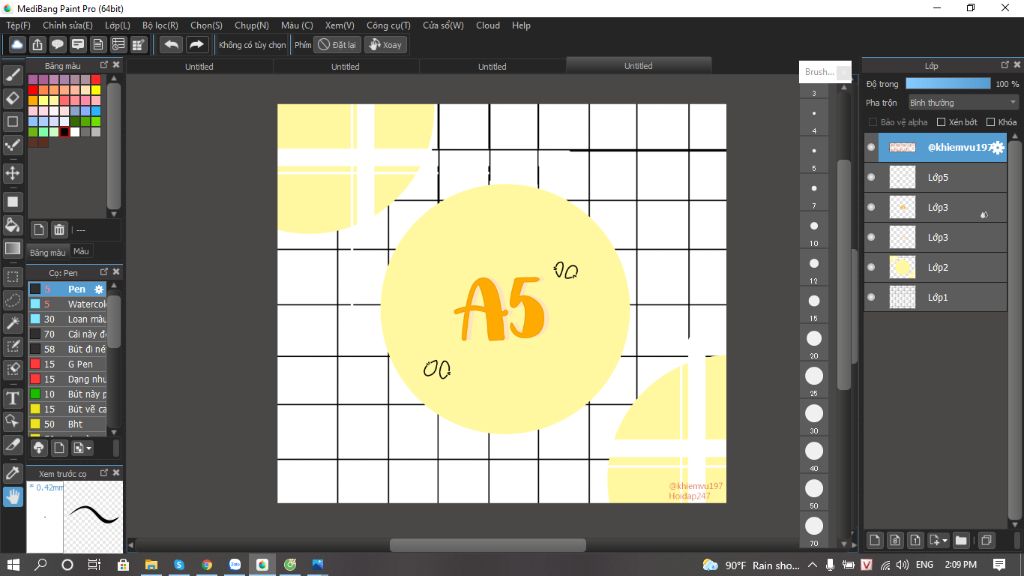
Task: Open the Lớp(L) menu
Action: (118, 25)
